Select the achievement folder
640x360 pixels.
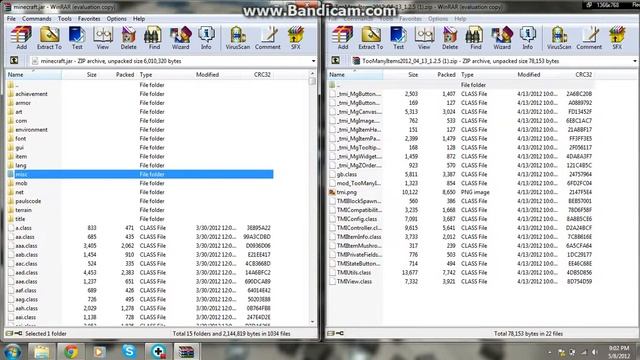pyautogui.click(x=31, y=94)
